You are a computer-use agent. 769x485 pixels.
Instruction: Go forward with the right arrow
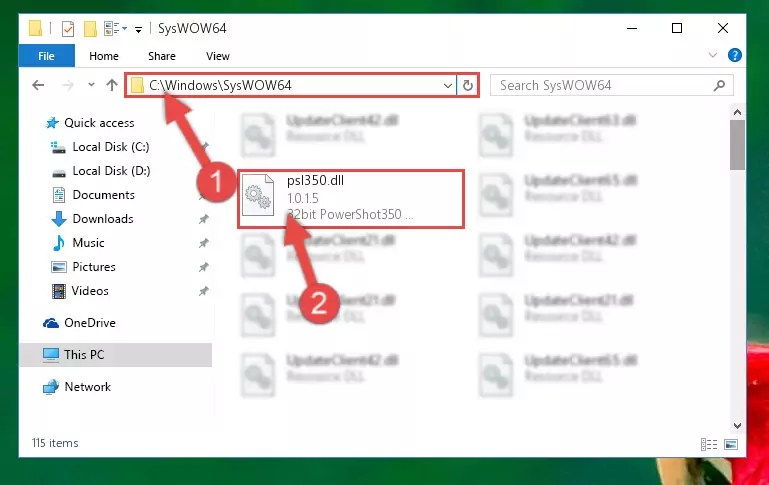(x=67, y=85)
